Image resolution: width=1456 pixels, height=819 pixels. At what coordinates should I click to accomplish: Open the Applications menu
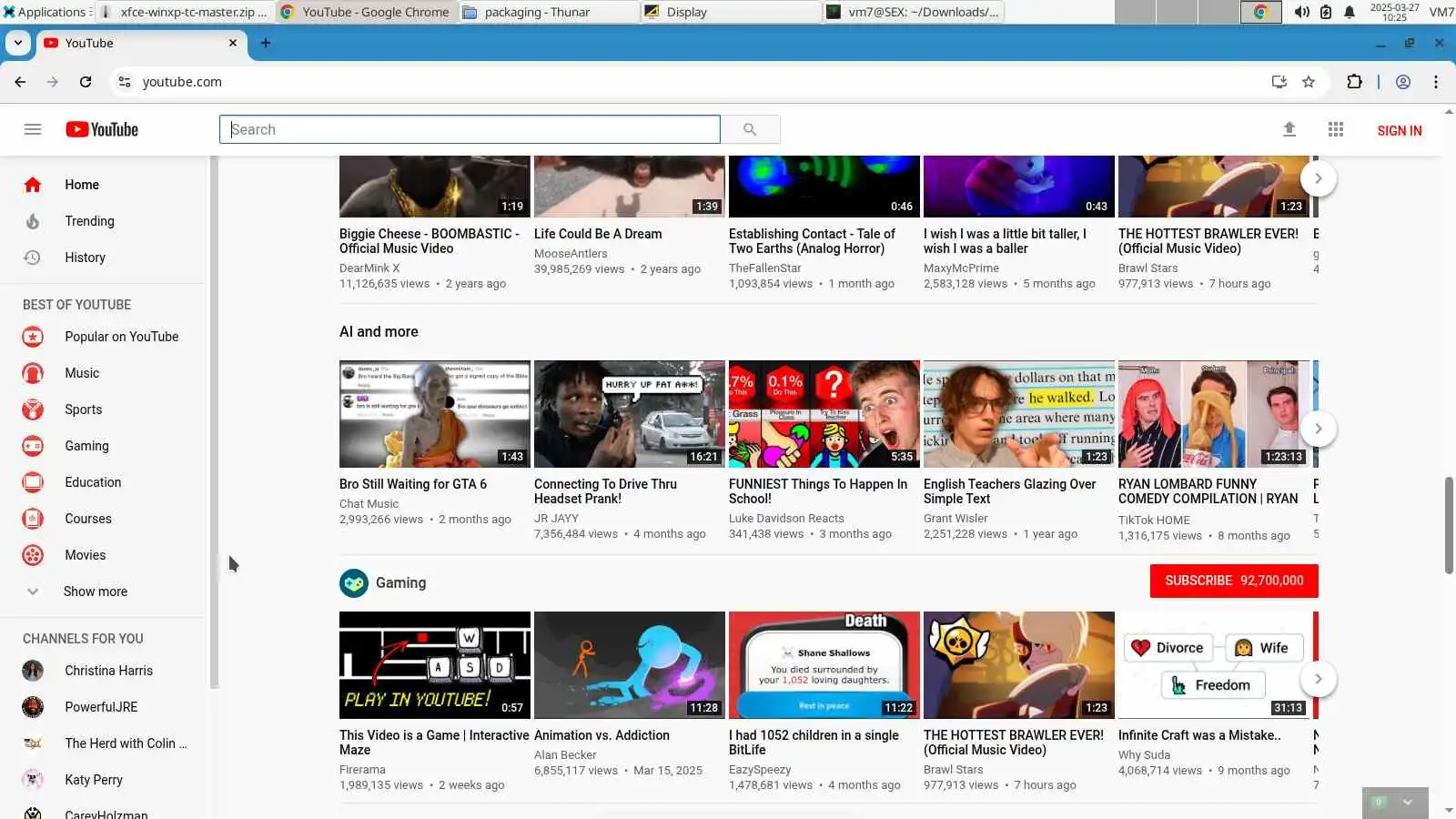tap(45, 12)
